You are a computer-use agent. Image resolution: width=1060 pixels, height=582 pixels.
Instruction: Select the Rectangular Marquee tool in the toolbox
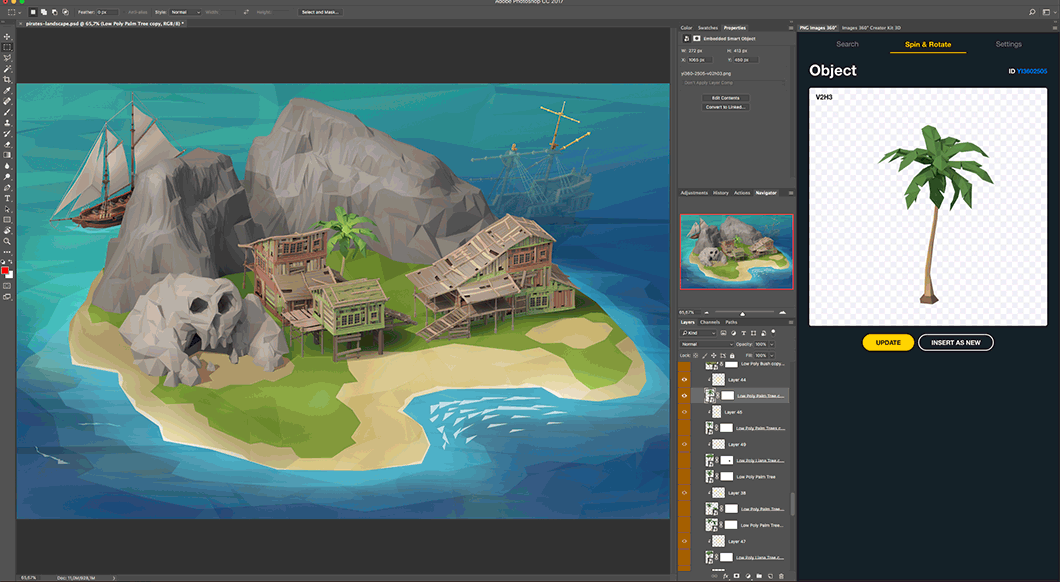click(7, 47)
